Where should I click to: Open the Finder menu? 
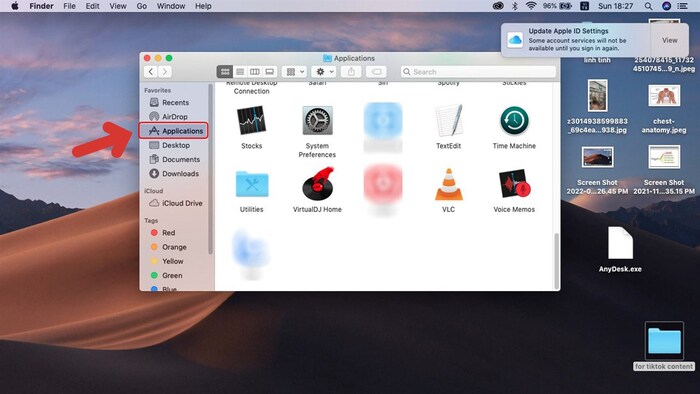[x=42, y=6]
